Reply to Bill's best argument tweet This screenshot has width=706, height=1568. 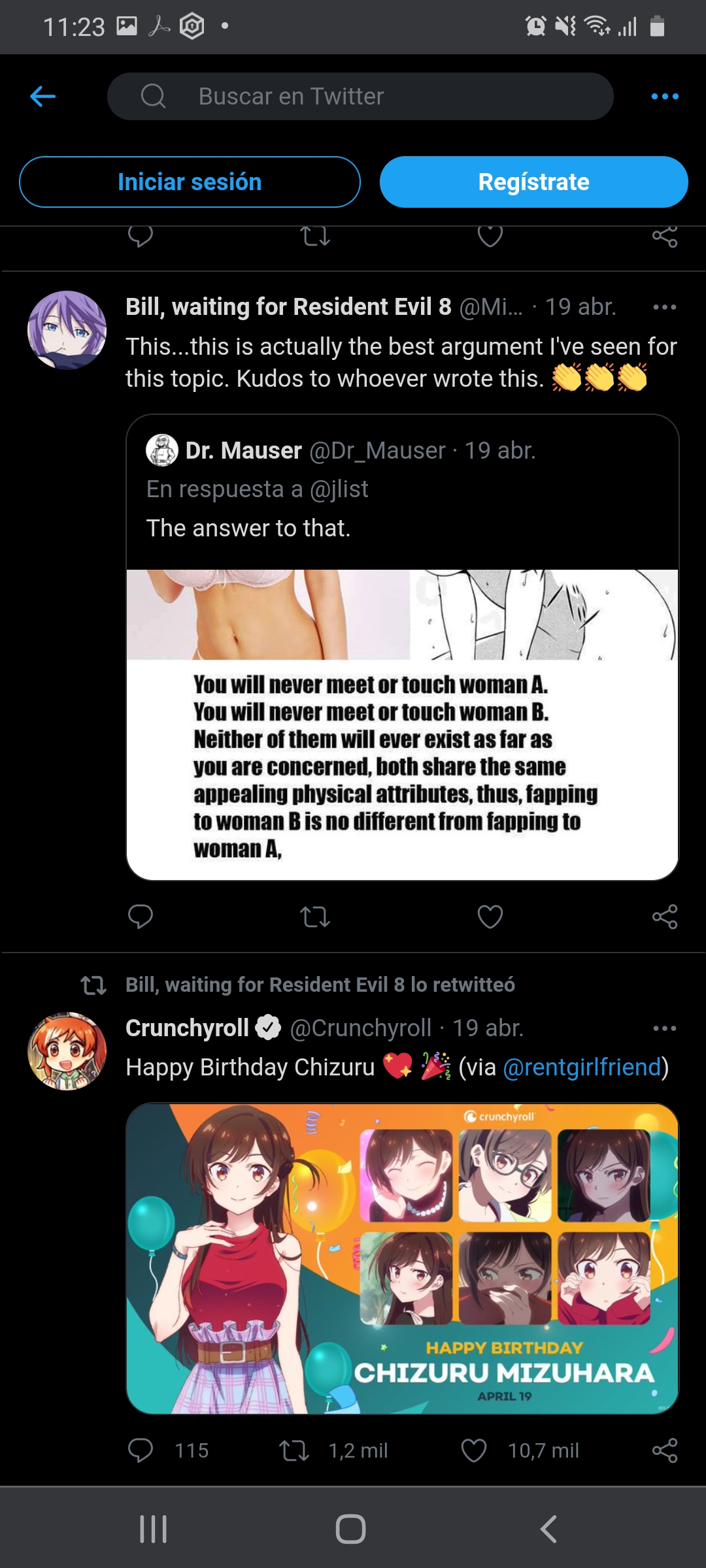(x=141, y=917)
